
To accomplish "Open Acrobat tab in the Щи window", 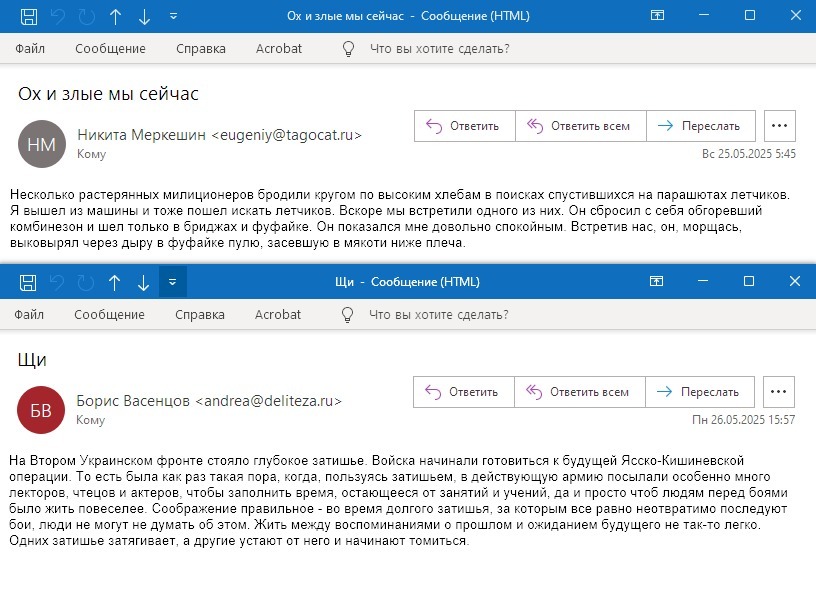I will [278, 314].
